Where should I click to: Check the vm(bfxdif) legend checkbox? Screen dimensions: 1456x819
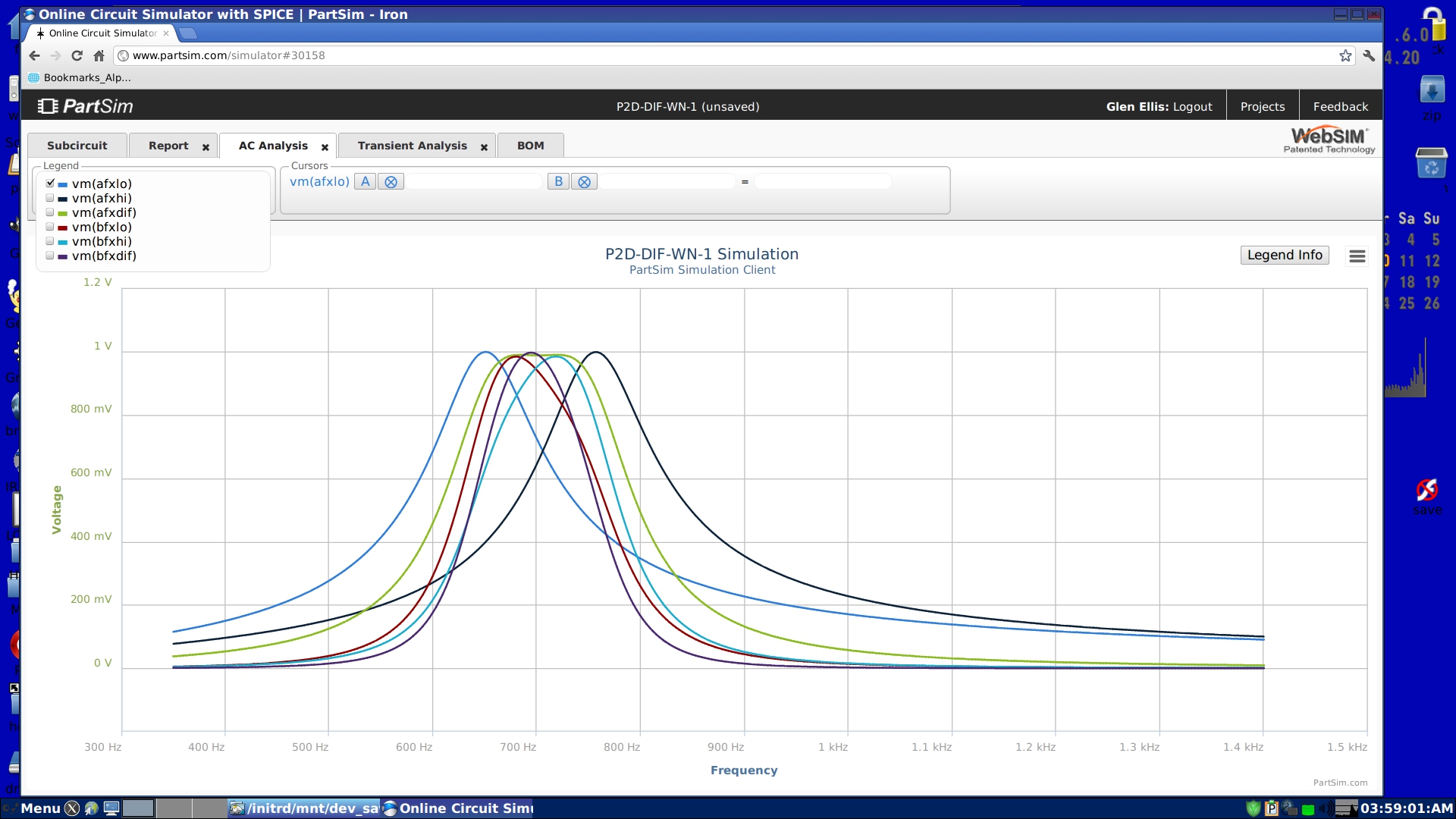click(50, 256)
